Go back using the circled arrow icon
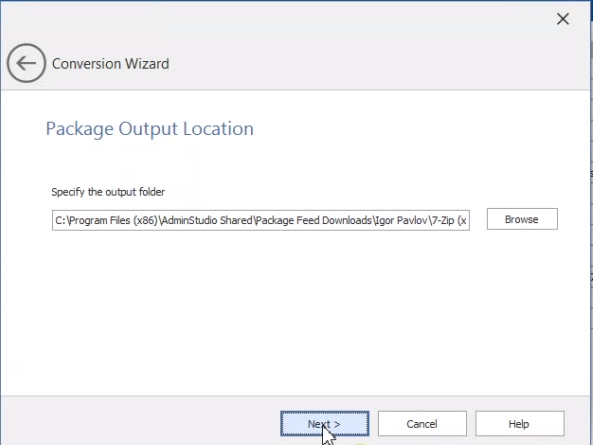This screenshot has width=593, height=445. coord(26,63)
